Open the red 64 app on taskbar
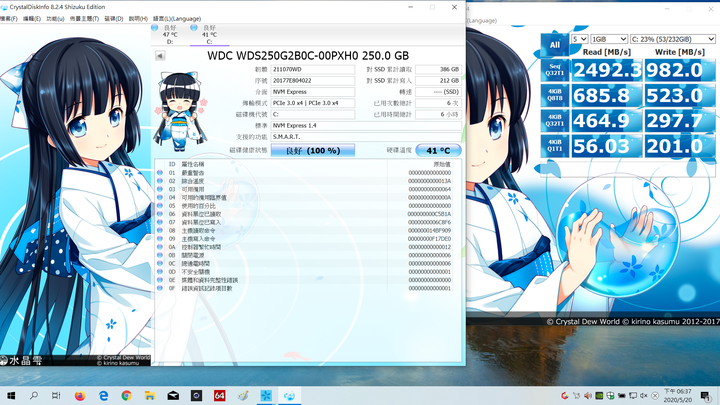The height and width of the screenshot is (405, 720). pos(219,395)
